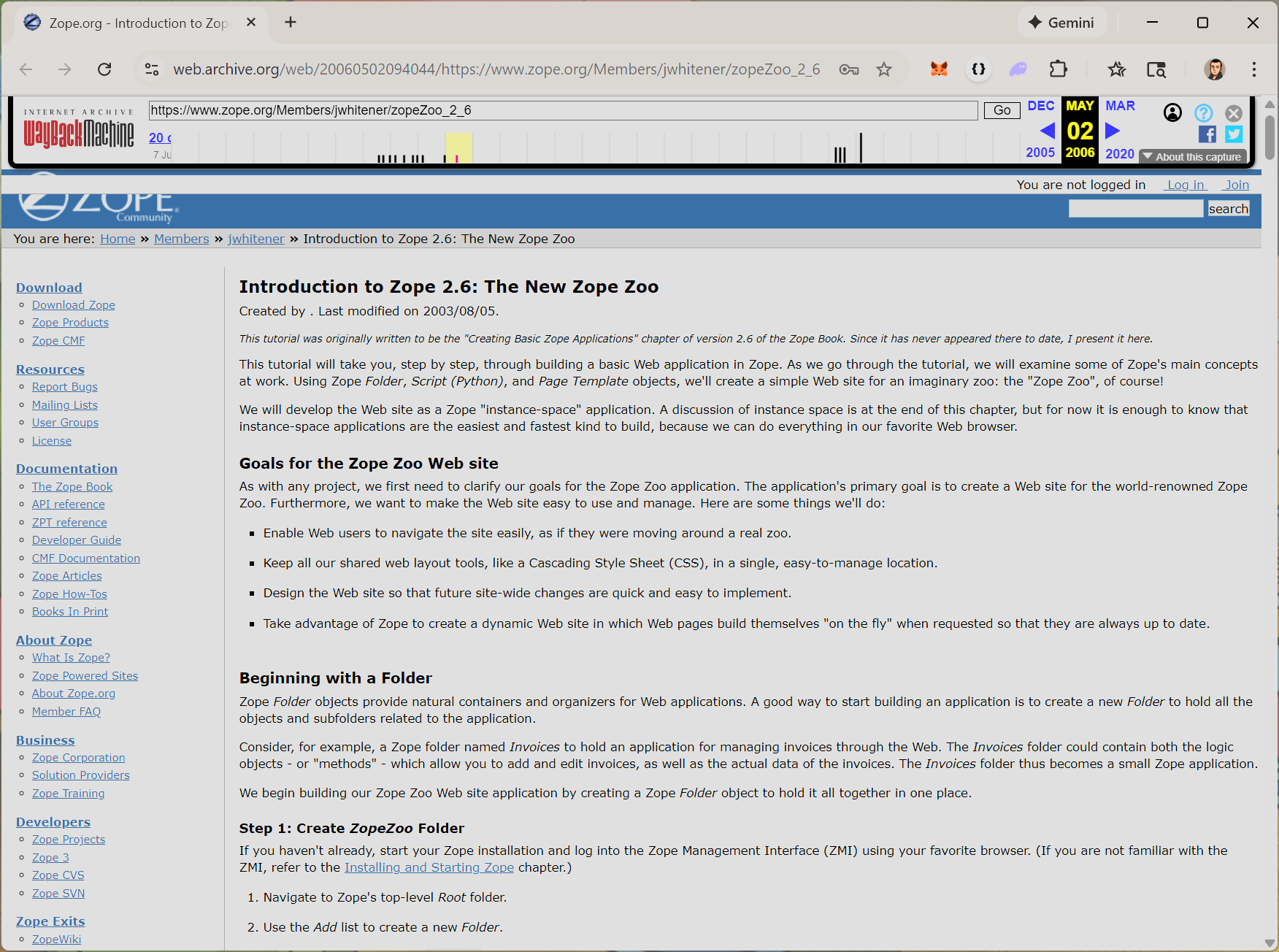
Task: Expand About this capture
Action: click(x=1193, y=157)
